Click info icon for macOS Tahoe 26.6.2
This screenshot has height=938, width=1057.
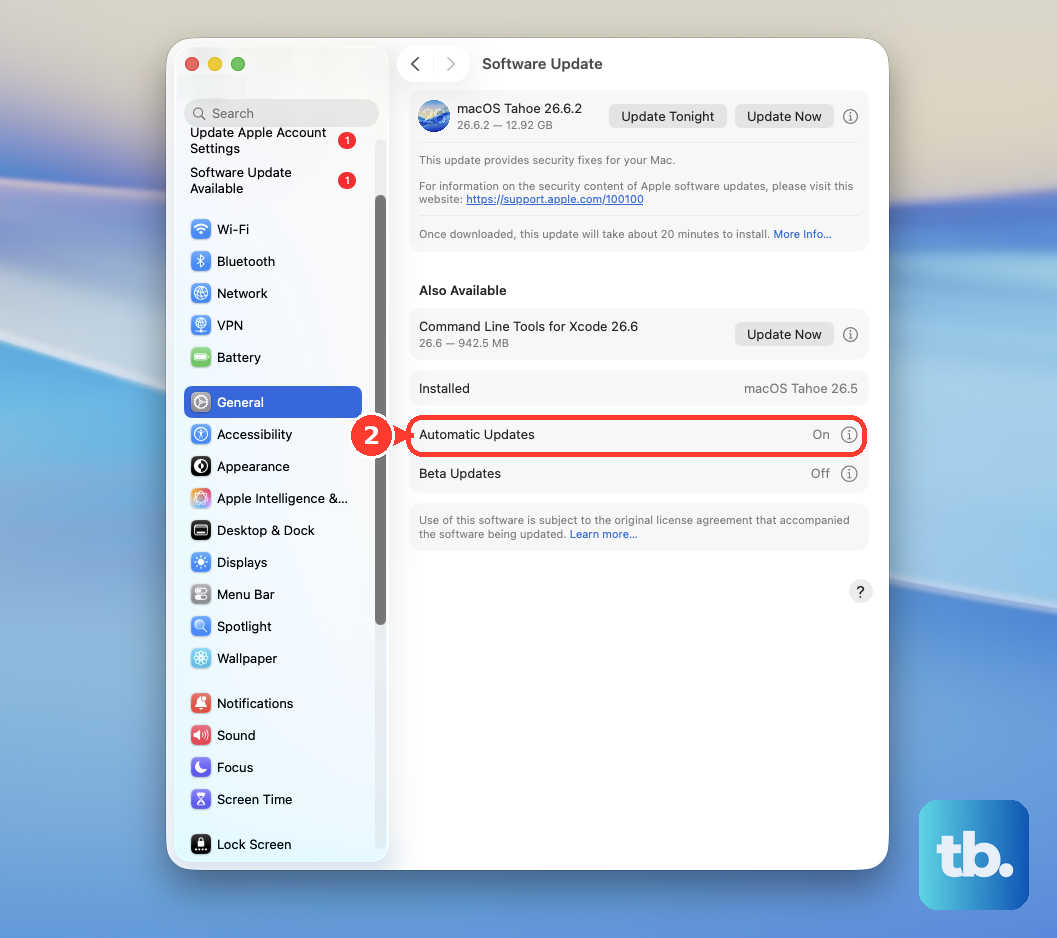tap(850, 117)
